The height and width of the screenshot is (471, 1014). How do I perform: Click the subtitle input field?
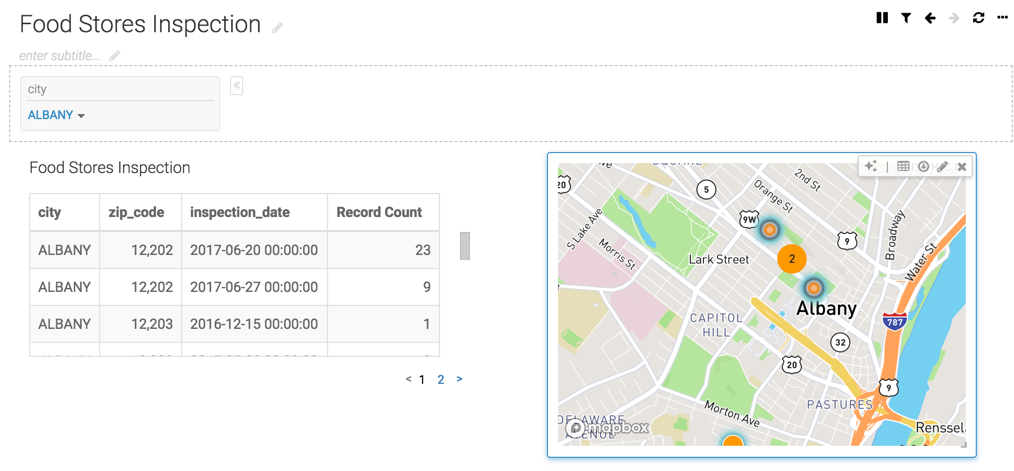(60, 56)
